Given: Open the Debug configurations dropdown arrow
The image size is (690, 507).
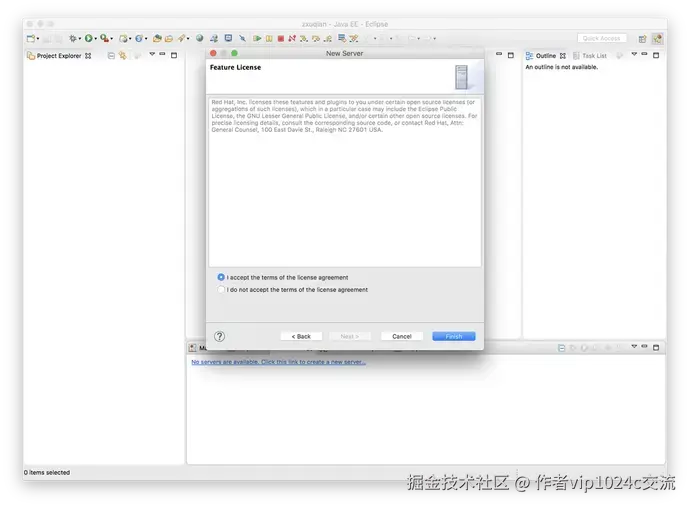Looking at the screenshot, I should [x=80, y=39].
